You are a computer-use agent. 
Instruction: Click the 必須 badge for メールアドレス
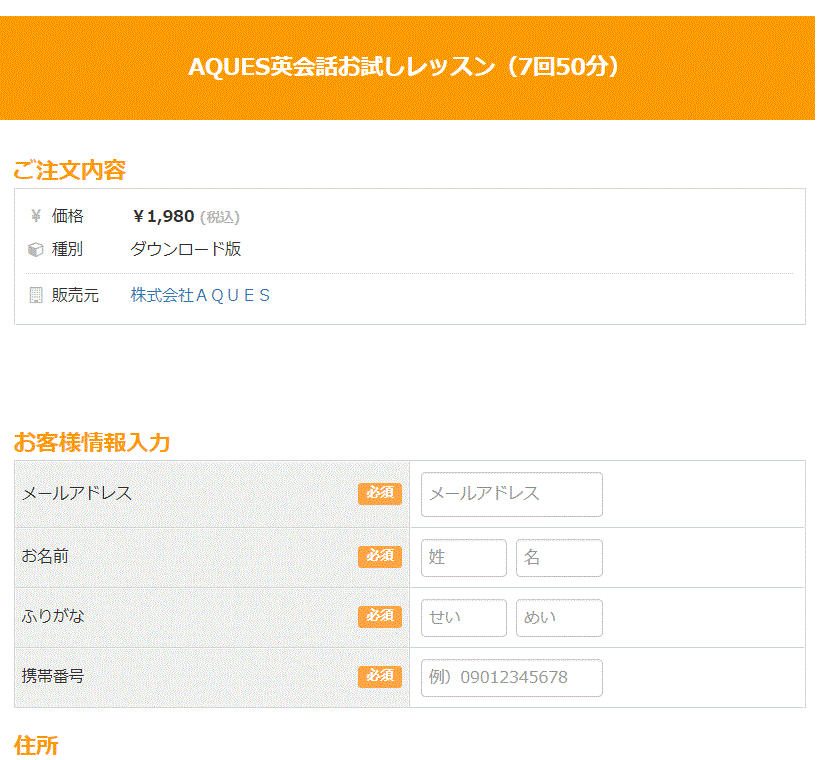click(380, 493)
